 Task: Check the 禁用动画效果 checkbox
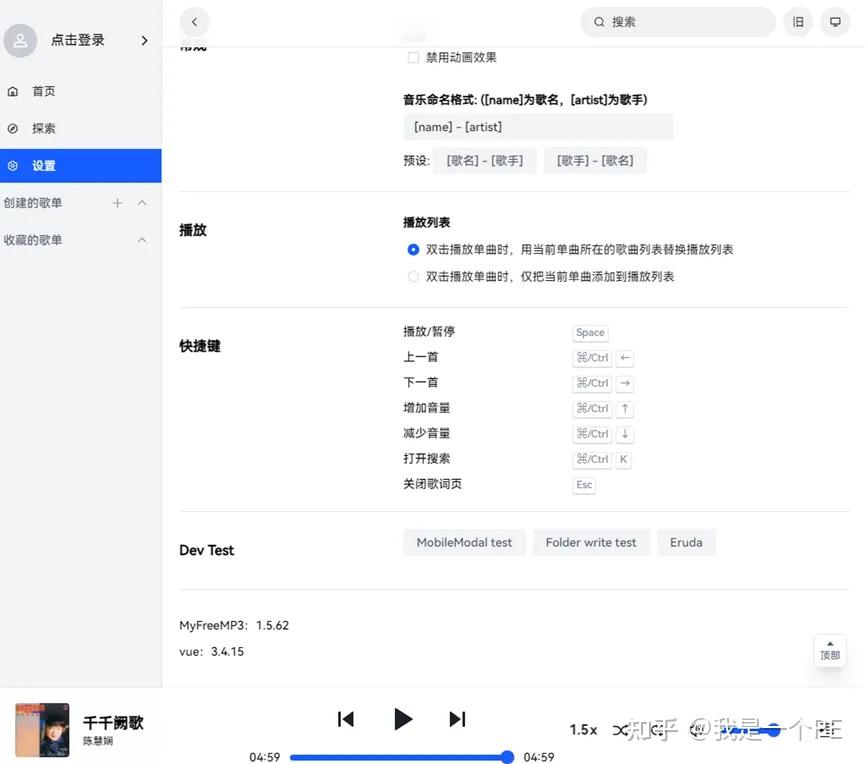(411, 55)
